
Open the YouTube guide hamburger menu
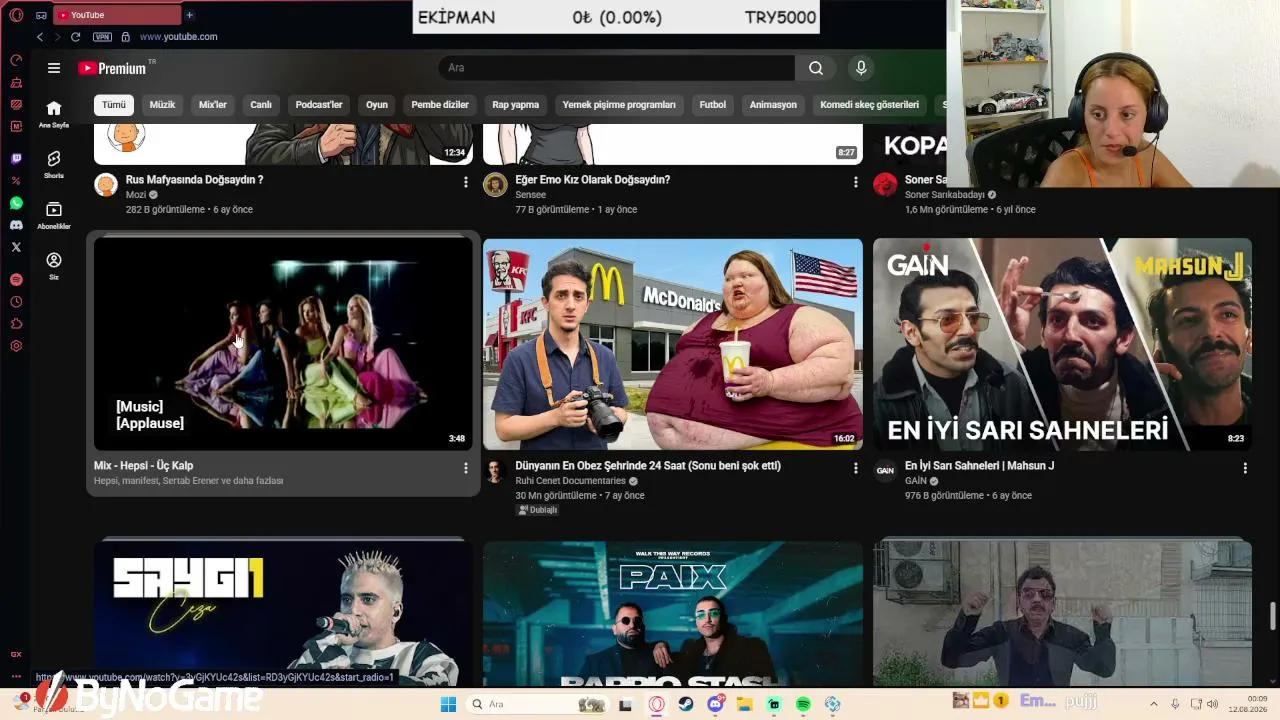coord(54,68)
